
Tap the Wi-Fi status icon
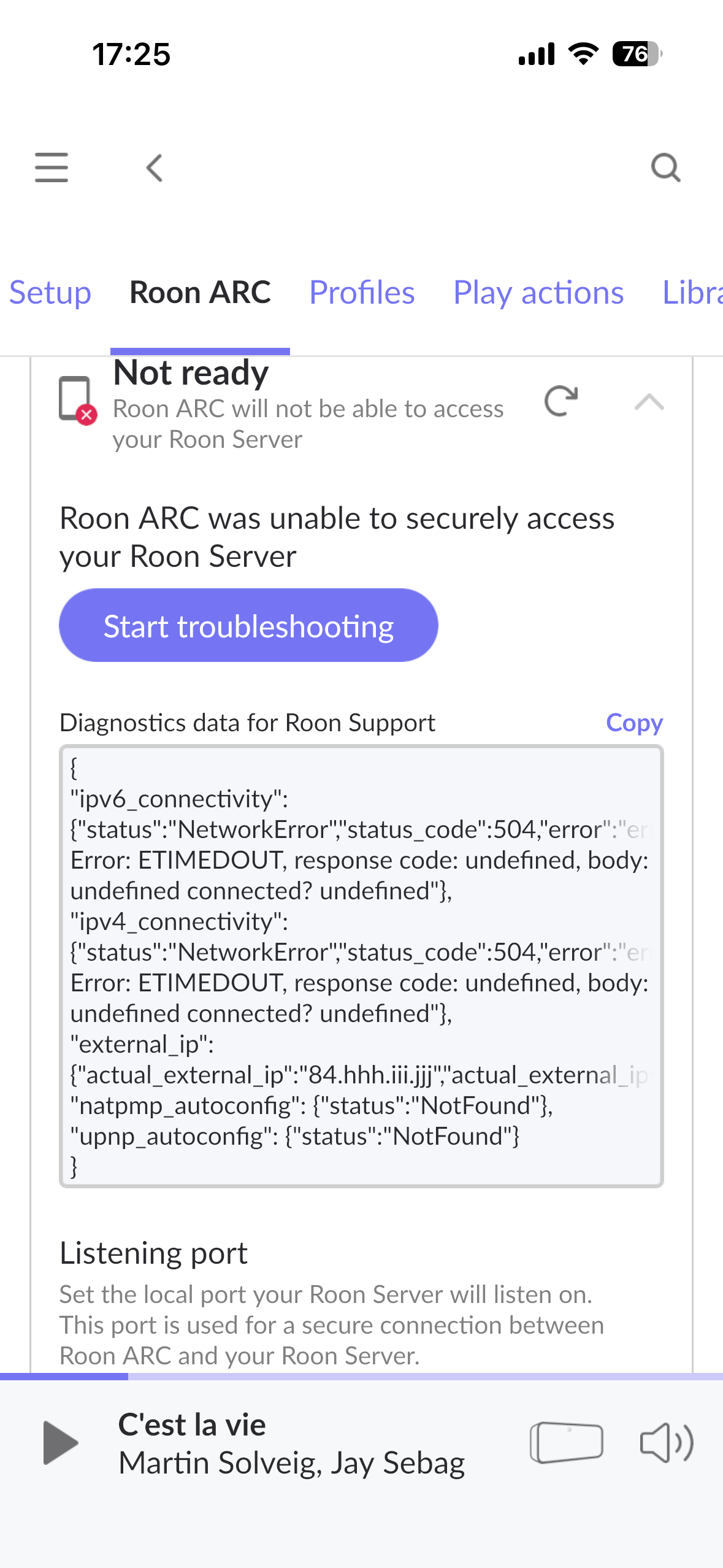[x=583, y=54]
